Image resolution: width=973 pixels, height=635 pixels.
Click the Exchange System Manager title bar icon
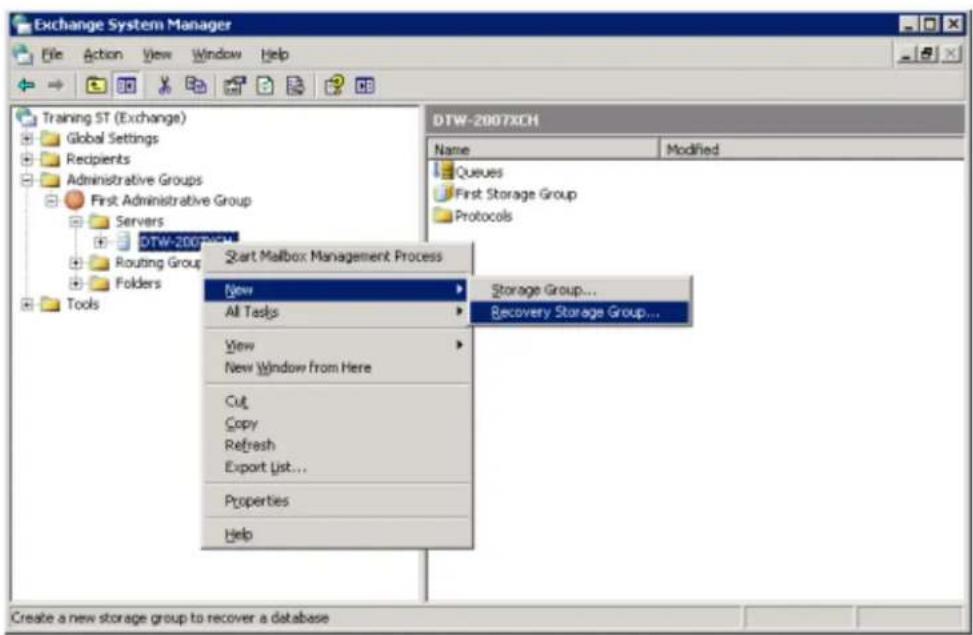(x=22, y=25)
